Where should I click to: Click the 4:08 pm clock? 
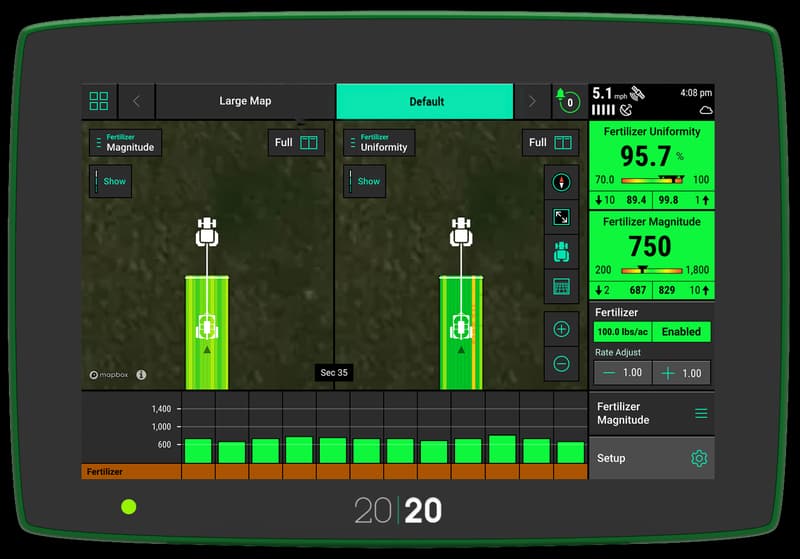tap(696, 93)
